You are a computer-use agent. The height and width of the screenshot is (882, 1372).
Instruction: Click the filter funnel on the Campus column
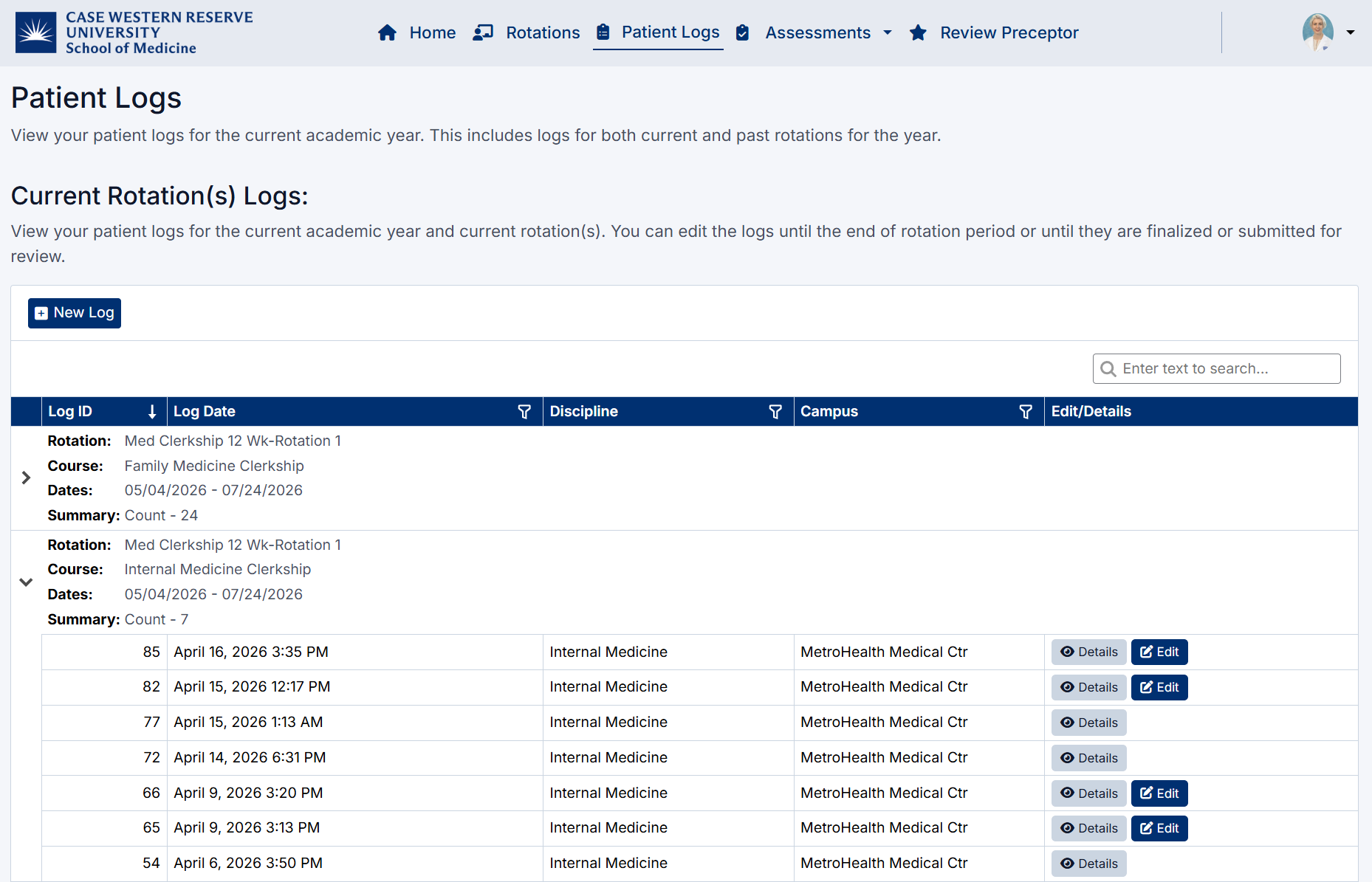coord(1026,411)
